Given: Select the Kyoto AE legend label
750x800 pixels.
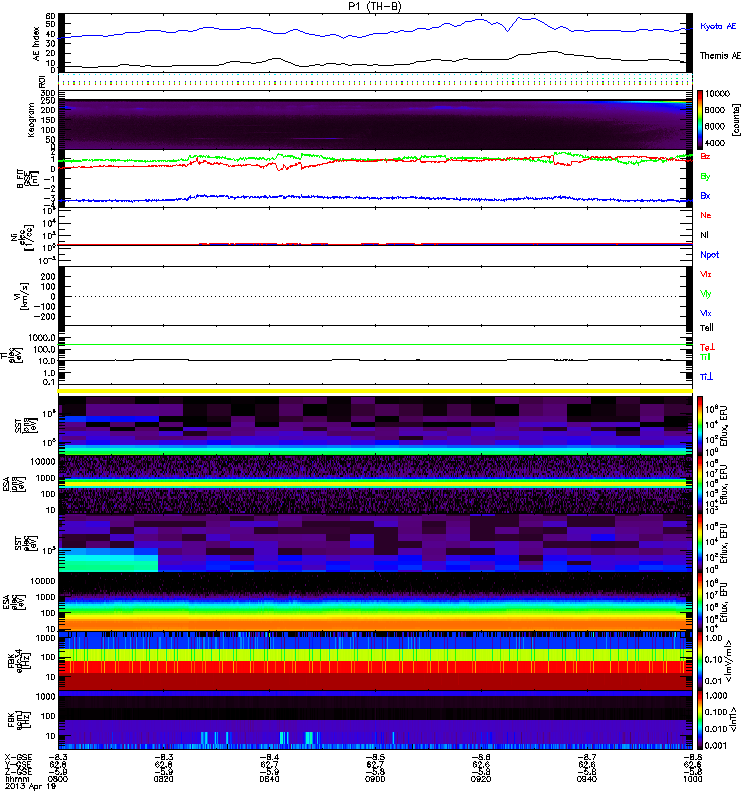Looking at the screenshot, I should [x=718, y=26].
